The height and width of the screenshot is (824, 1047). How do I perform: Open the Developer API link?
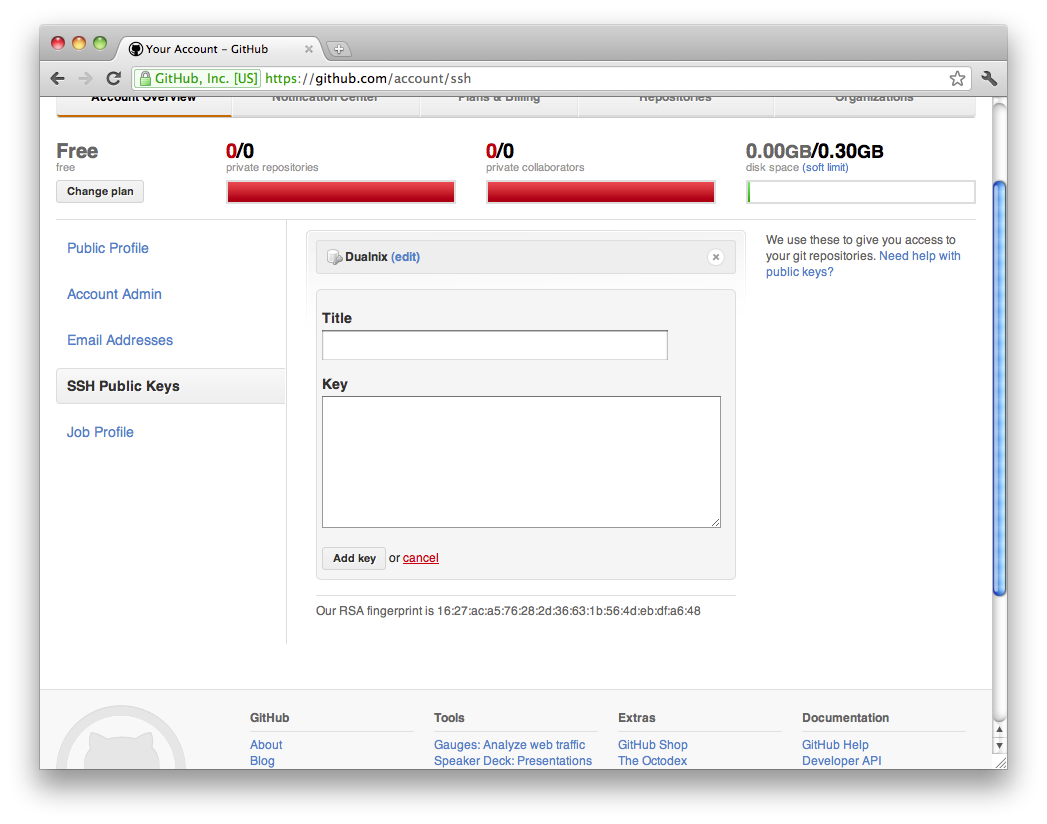(x=841, y=761)
